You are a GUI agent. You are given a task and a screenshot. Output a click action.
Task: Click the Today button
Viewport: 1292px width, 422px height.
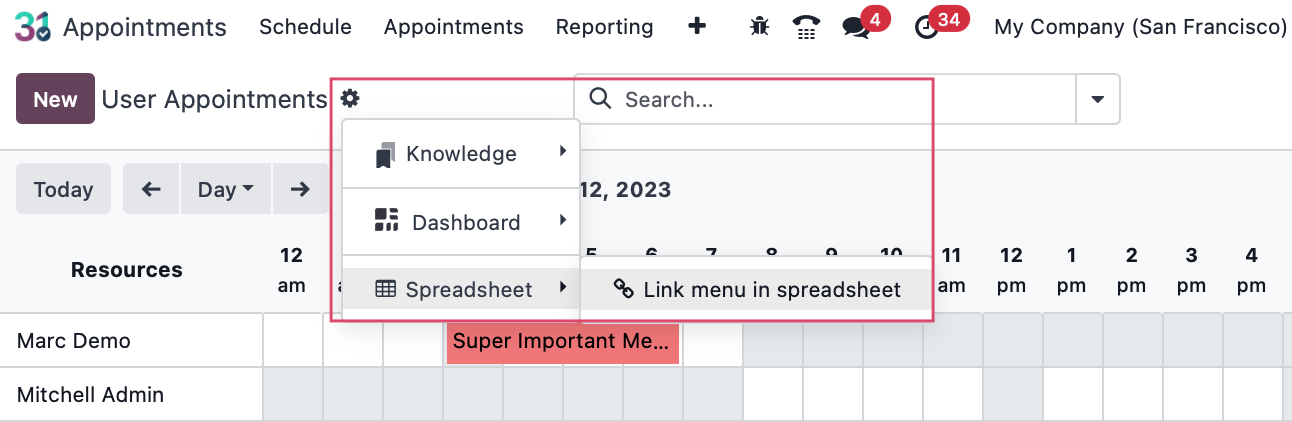coord(63,189)
